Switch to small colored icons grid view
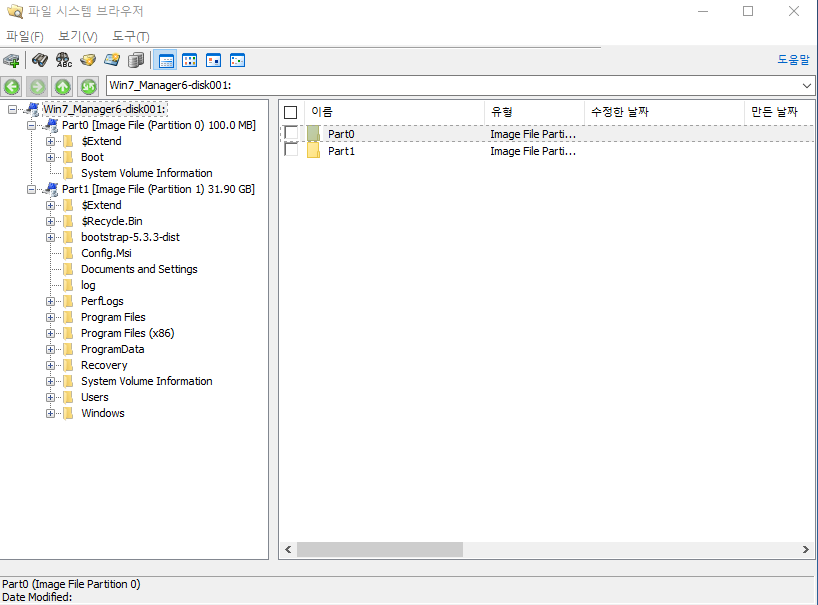The width and height of the screenshot is (818, 605). click(x=189, y=60)
